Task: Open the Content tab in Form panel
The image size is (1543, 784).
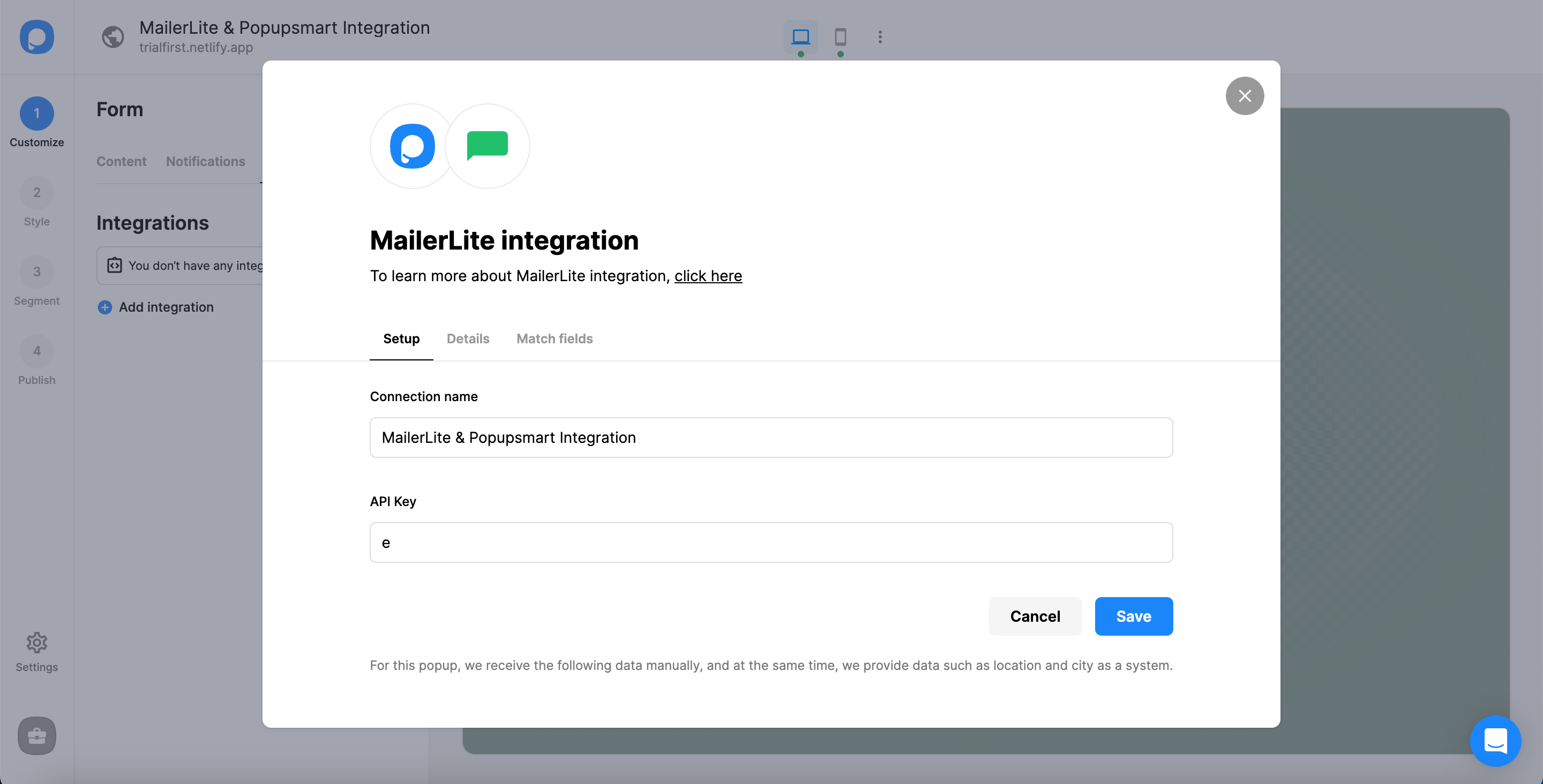Action: (122, 161)
